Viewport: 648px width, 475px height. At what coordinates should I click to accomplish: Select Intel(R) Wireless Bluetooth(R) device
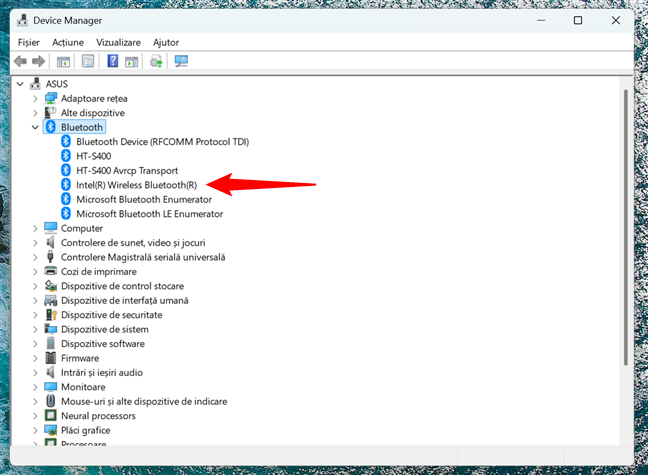(137, 185)
